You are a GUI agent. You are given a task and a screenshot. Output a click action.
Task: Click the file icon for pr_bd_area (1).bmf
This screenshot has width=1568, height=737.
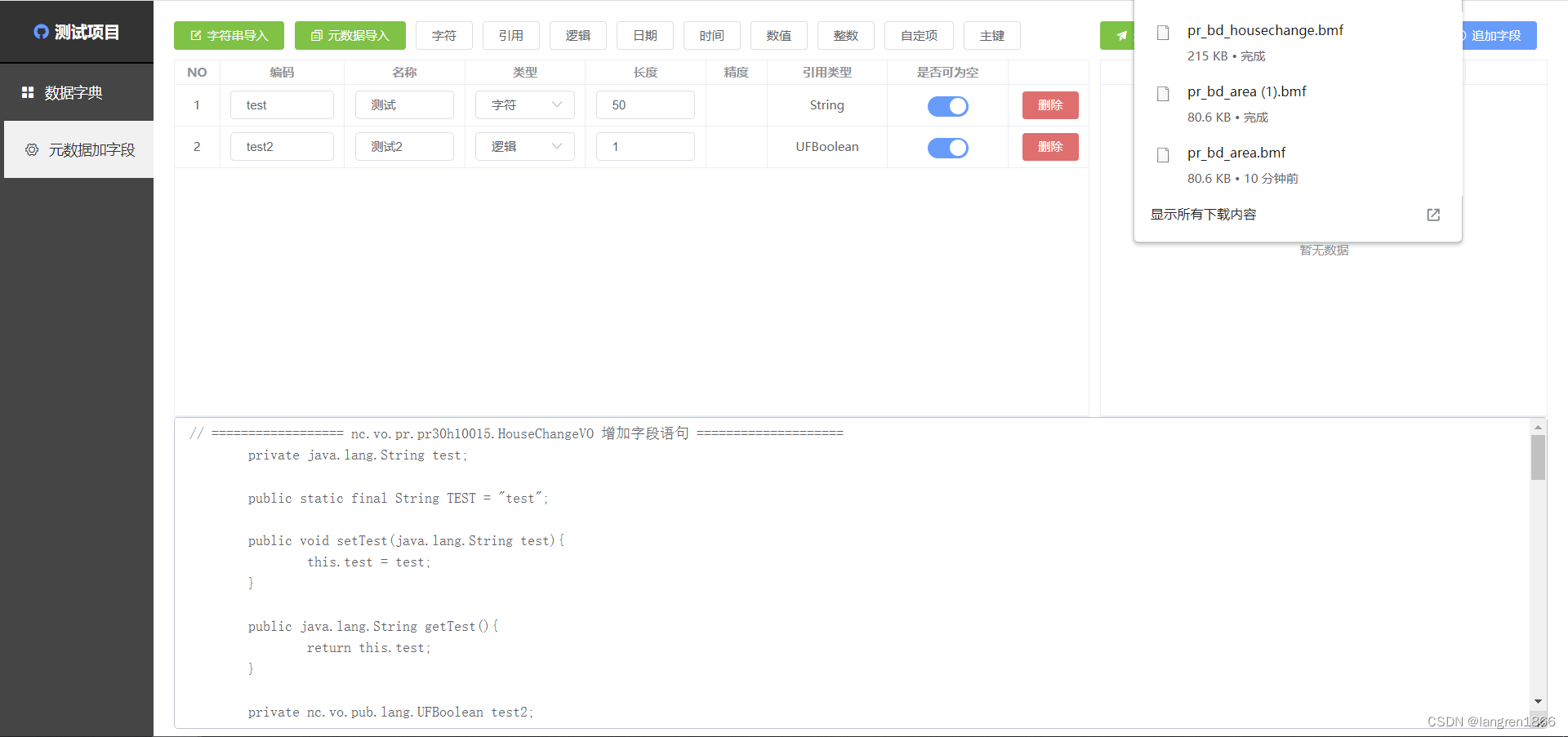1163,94
